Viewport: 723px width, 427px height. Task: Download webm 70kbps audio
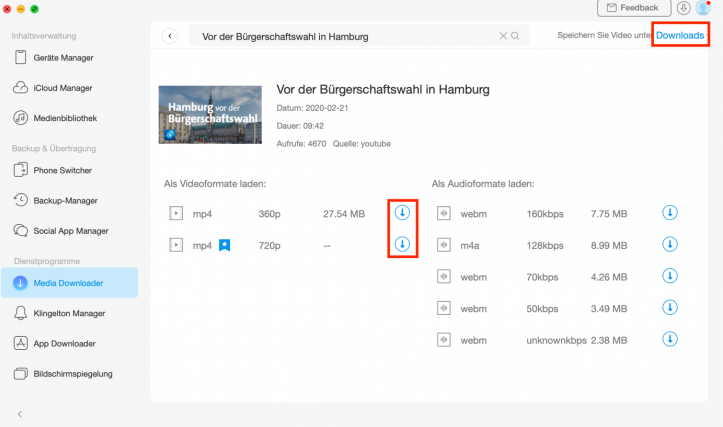point(670,276)
